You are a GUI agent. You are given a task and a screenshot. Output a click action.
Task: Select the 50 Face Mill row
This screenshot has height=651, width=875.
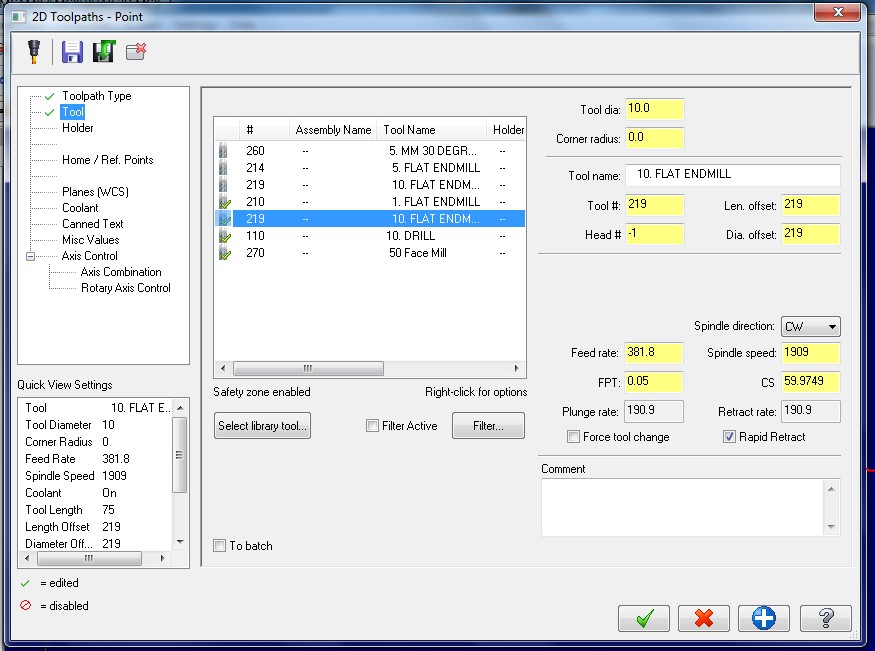369,253
